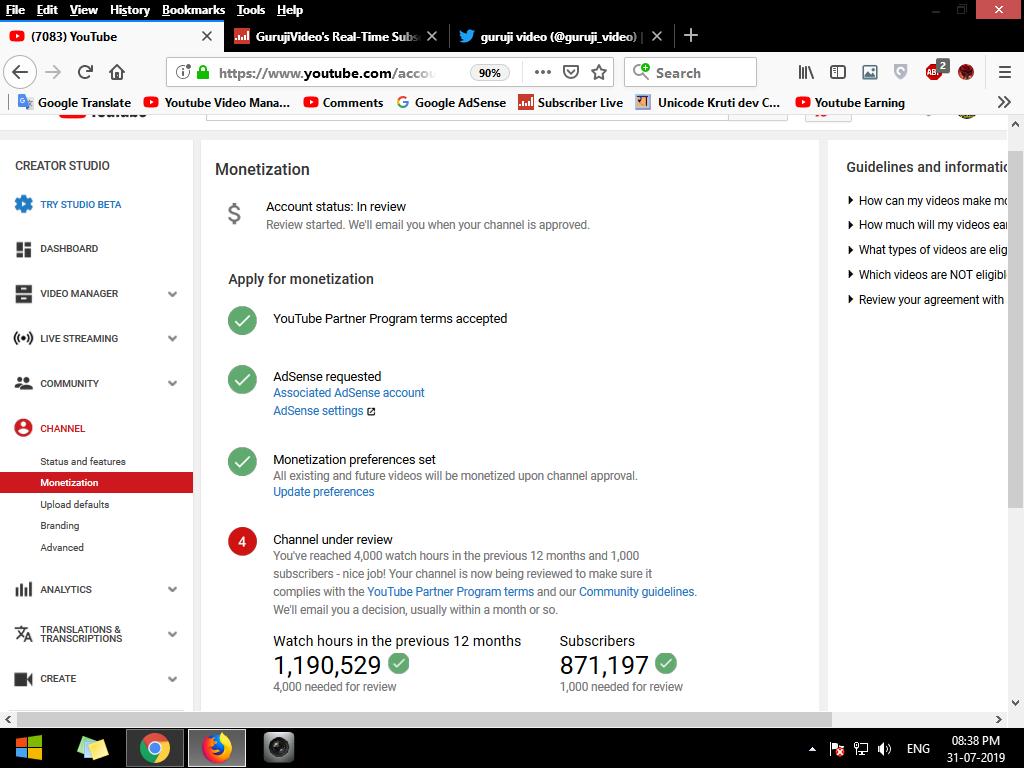Click the 90% zoom level badge
The height and width of the screenshot is (768, 1024).
tap(490, 72)
